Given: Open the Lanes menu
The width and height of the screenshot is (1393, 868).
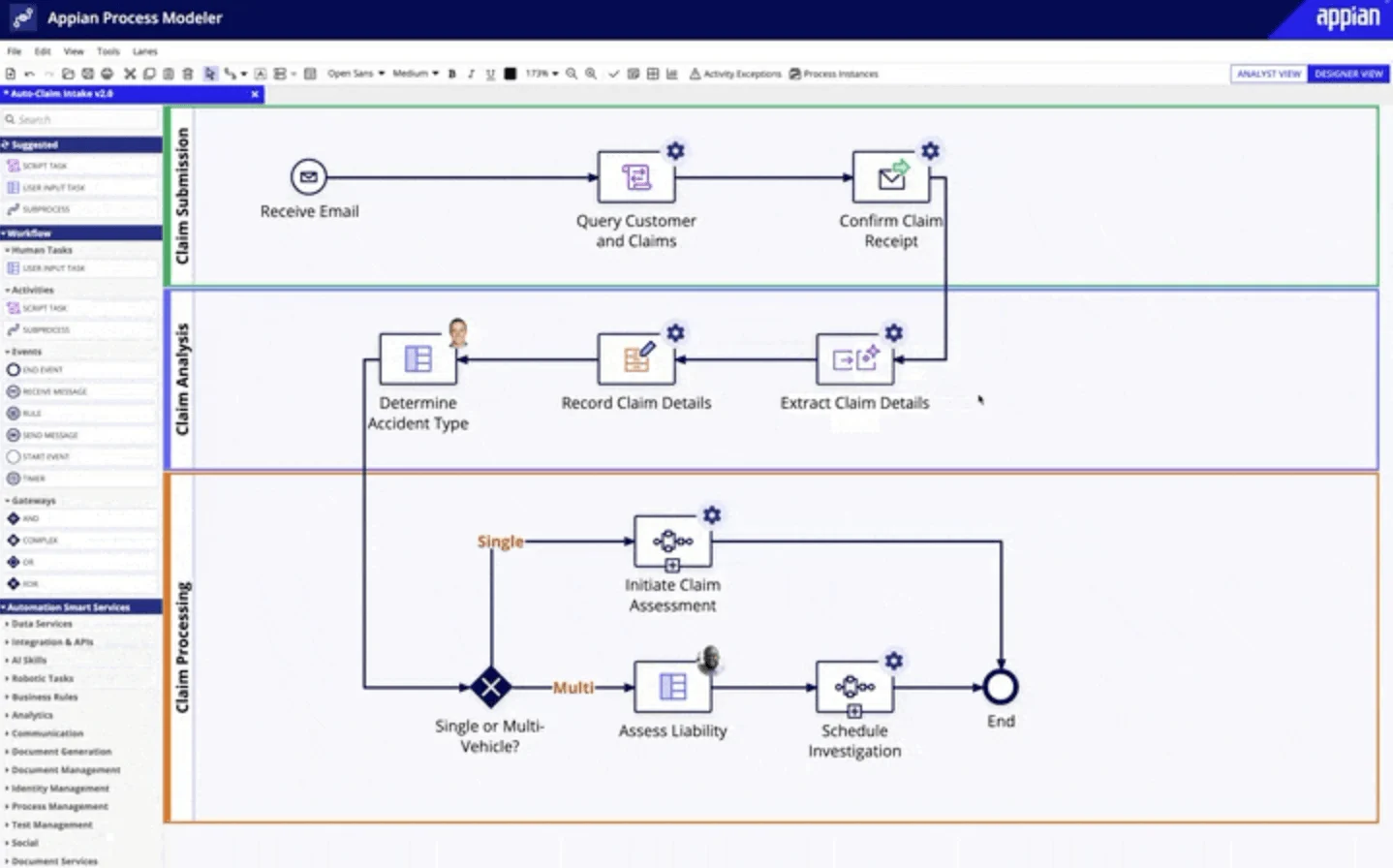Looking at the screenshot, I should pos(145,51).
